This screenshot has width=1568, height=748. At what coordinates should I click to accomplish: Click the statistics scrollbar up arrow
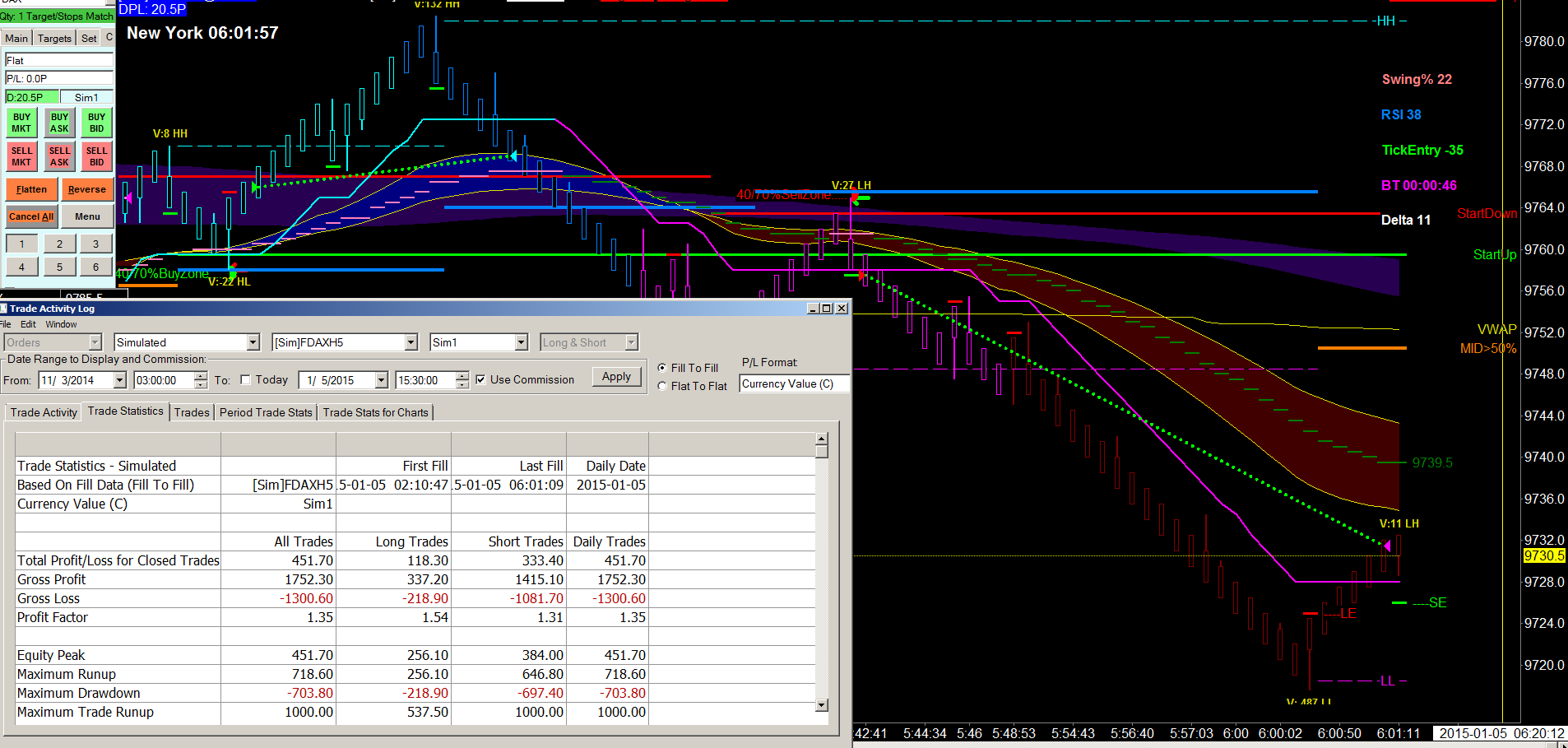coord(821,439)
